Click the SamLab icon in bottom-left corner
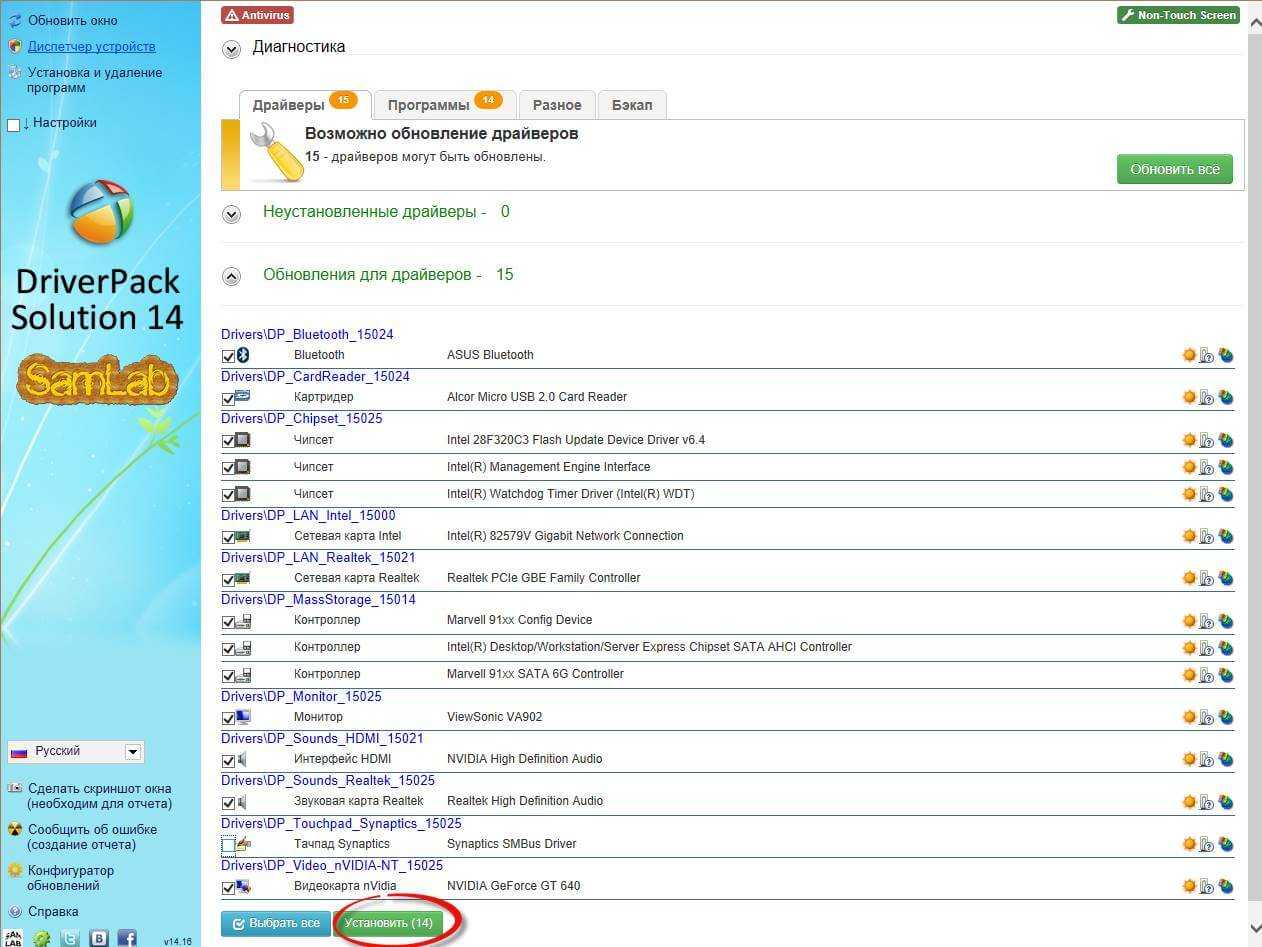The height and width of the screenshot is (947, 1262). [14, 938]
